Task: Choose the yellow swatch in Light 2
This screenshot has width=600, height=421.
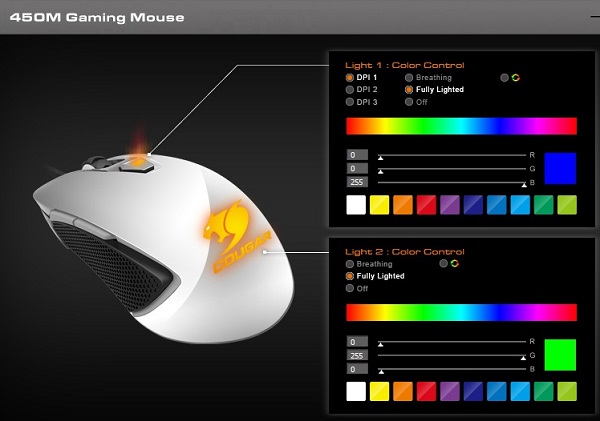Action: tap(380, 392)
